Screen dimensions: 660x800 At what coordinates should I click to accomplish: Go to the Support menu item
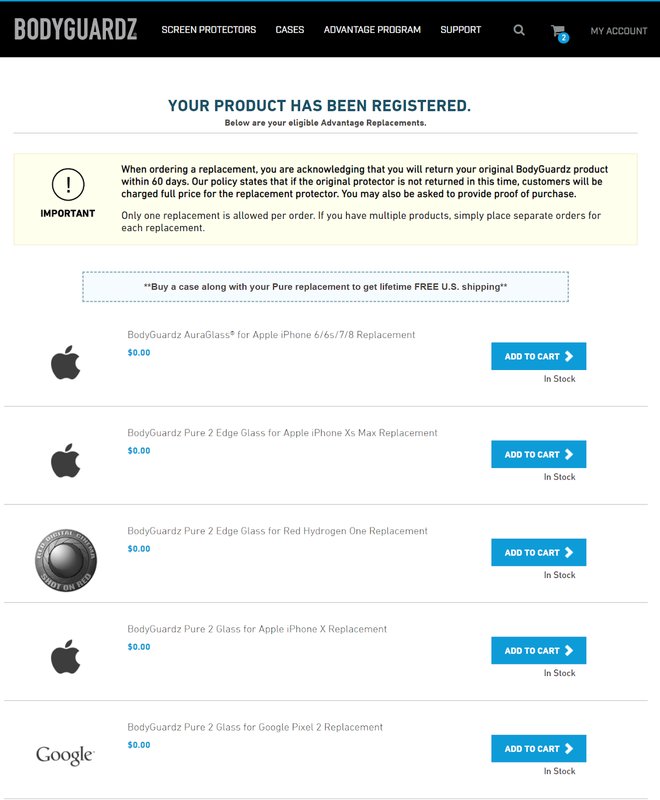coord(461,30)
